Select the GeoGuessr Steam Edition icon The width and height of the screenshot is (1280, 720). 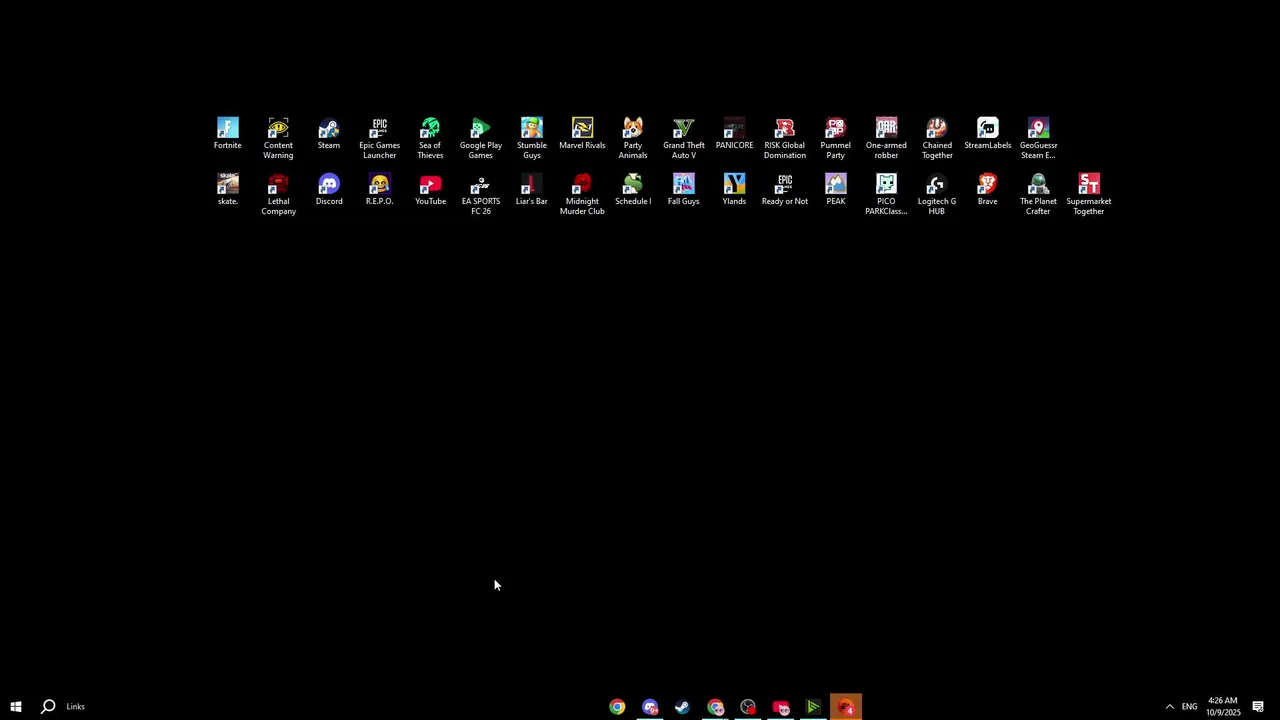(1038, 138)
